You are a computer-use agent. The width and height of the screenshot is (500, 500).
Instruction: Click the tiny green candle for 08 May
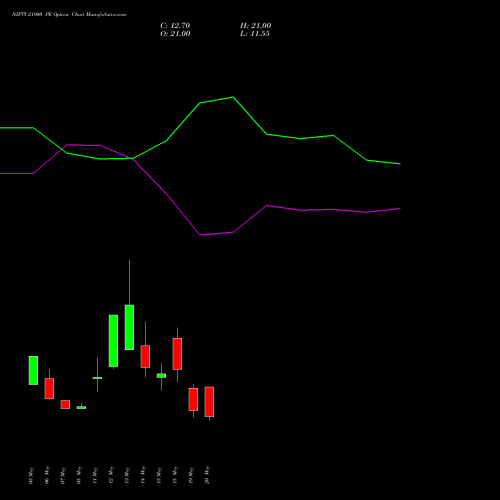click(x=81, y=407)
